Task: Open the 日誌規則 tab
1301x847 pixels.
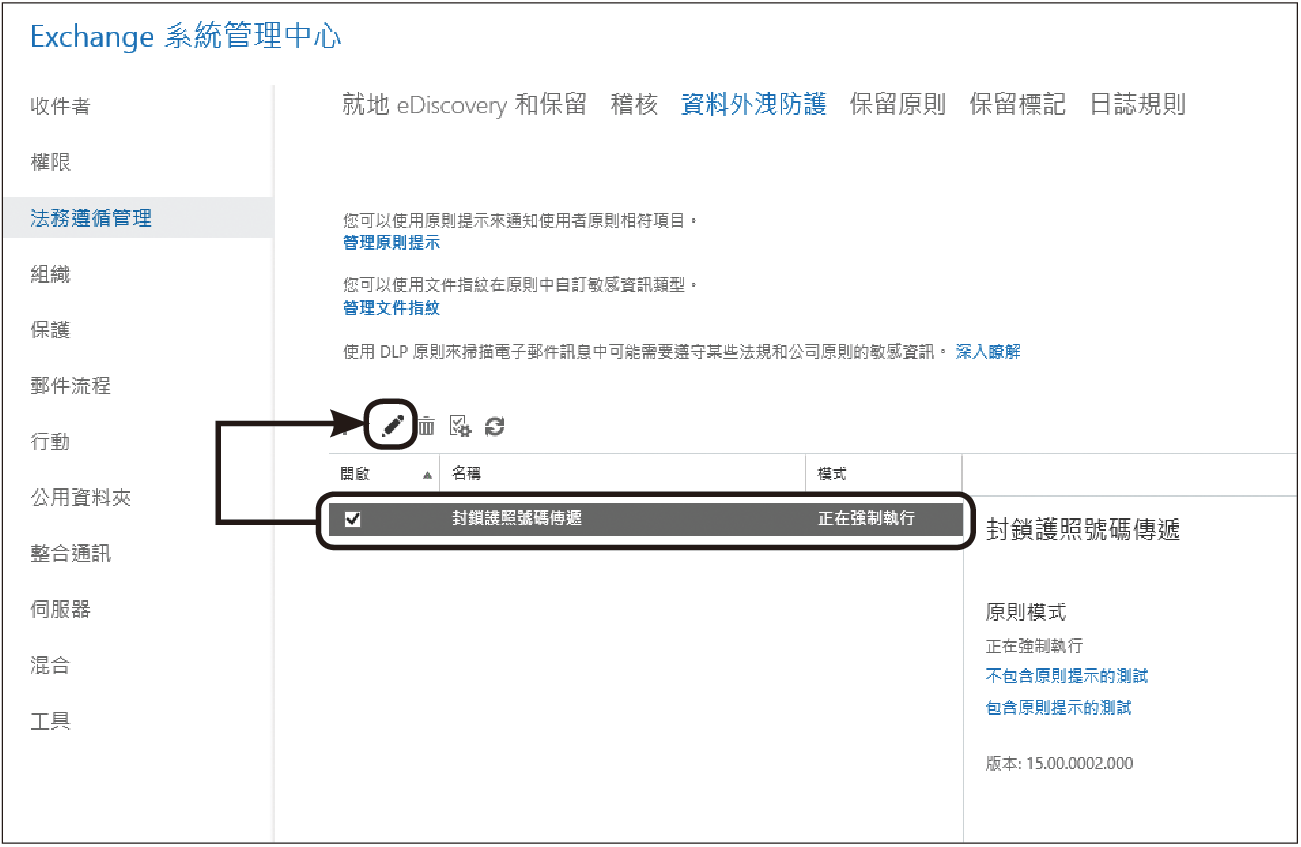Action: point(1137,104)
